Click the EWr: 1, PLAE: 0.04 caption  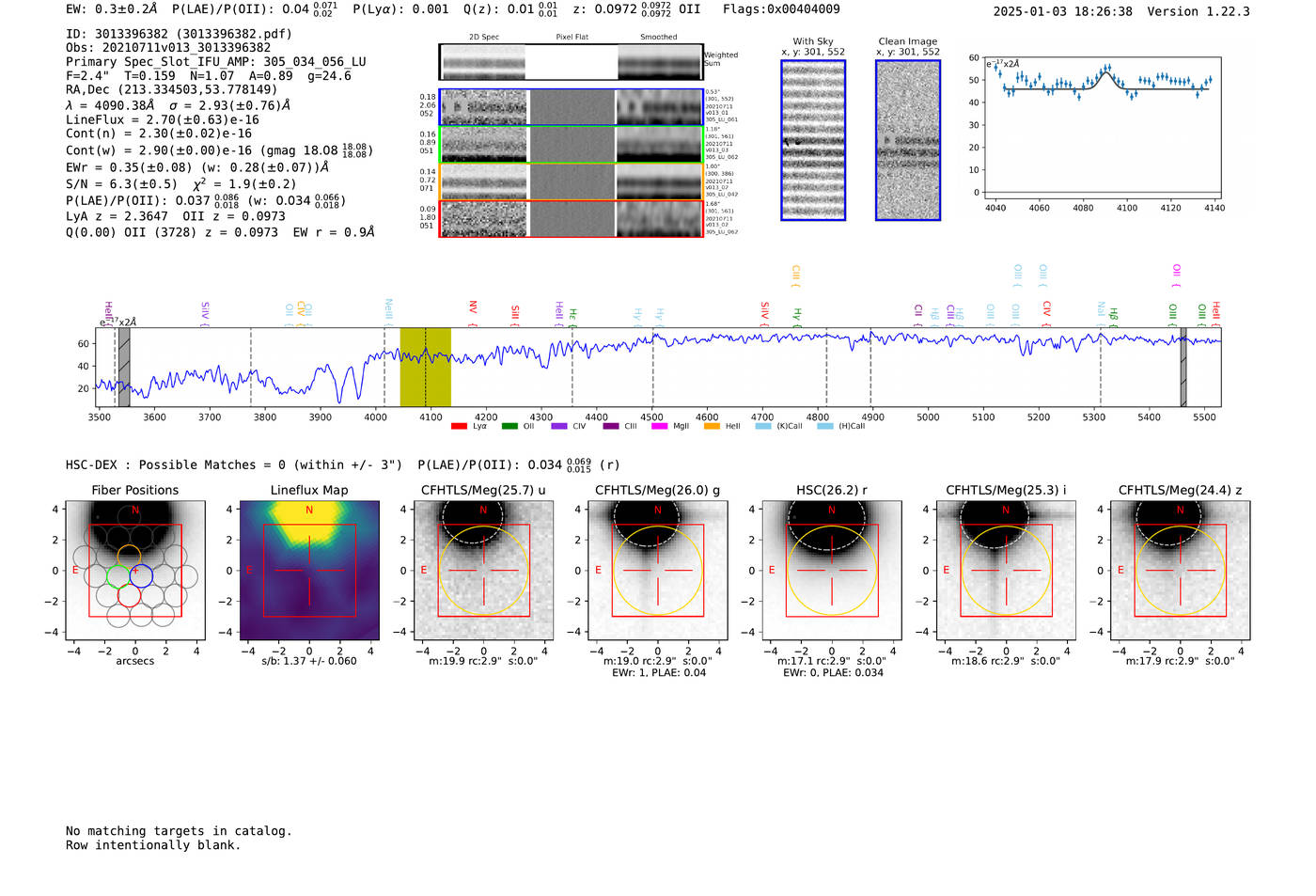[x=659, y=673]
